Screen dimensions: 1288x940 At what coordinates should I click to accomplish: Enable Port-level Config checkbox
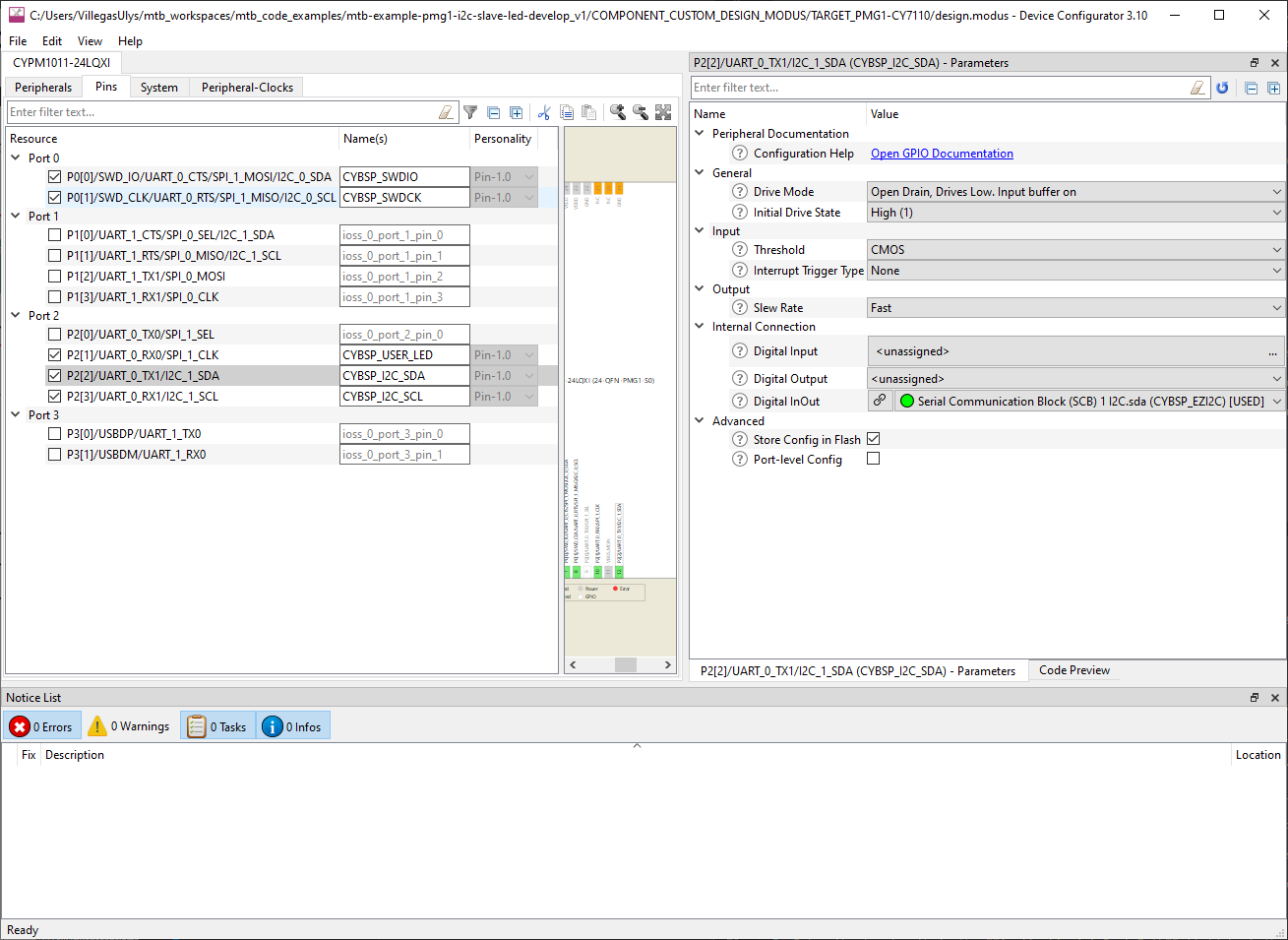(873, 459)
